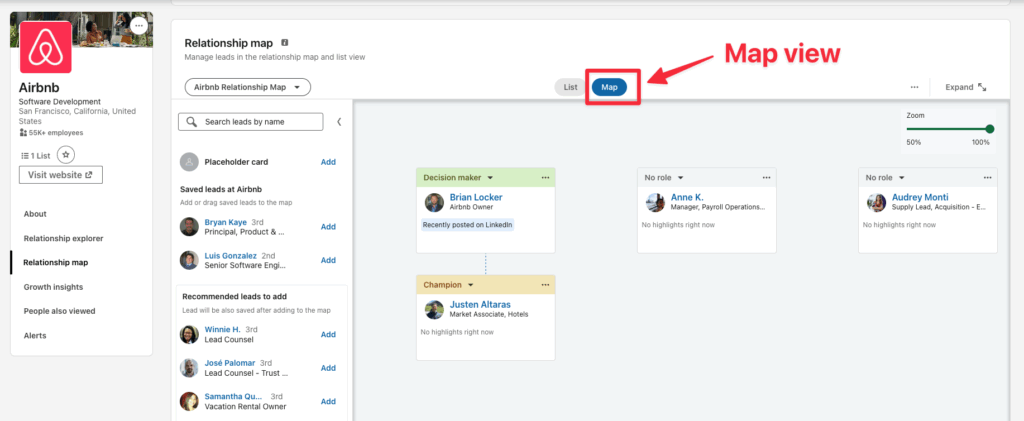Click Anne K.'s avatar on the map
1024x421 pixels.
tap(656, 202)
